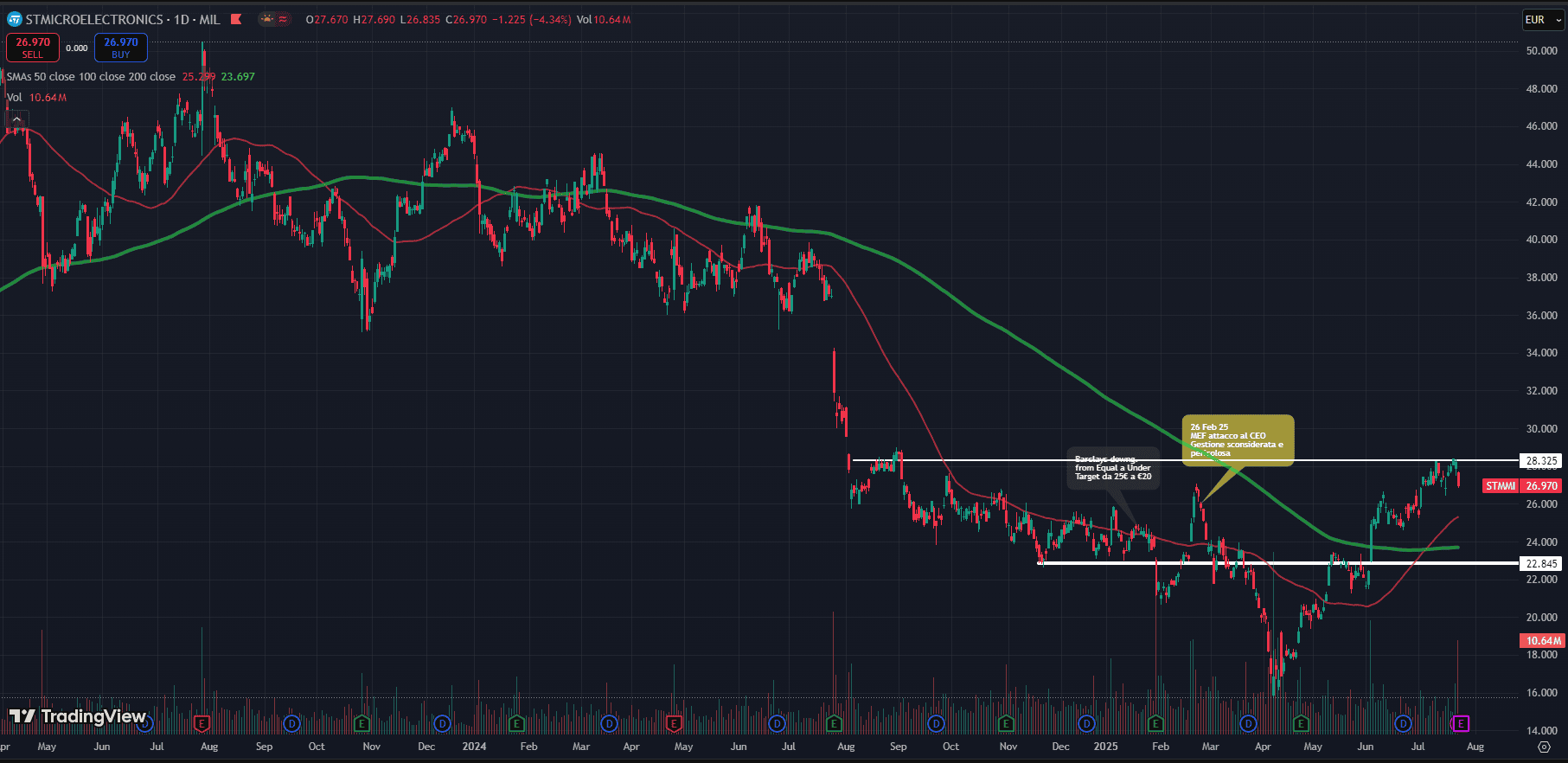Click the green earnings marker near May 2025
The image size is (1568, 763).
point(1301,723)
